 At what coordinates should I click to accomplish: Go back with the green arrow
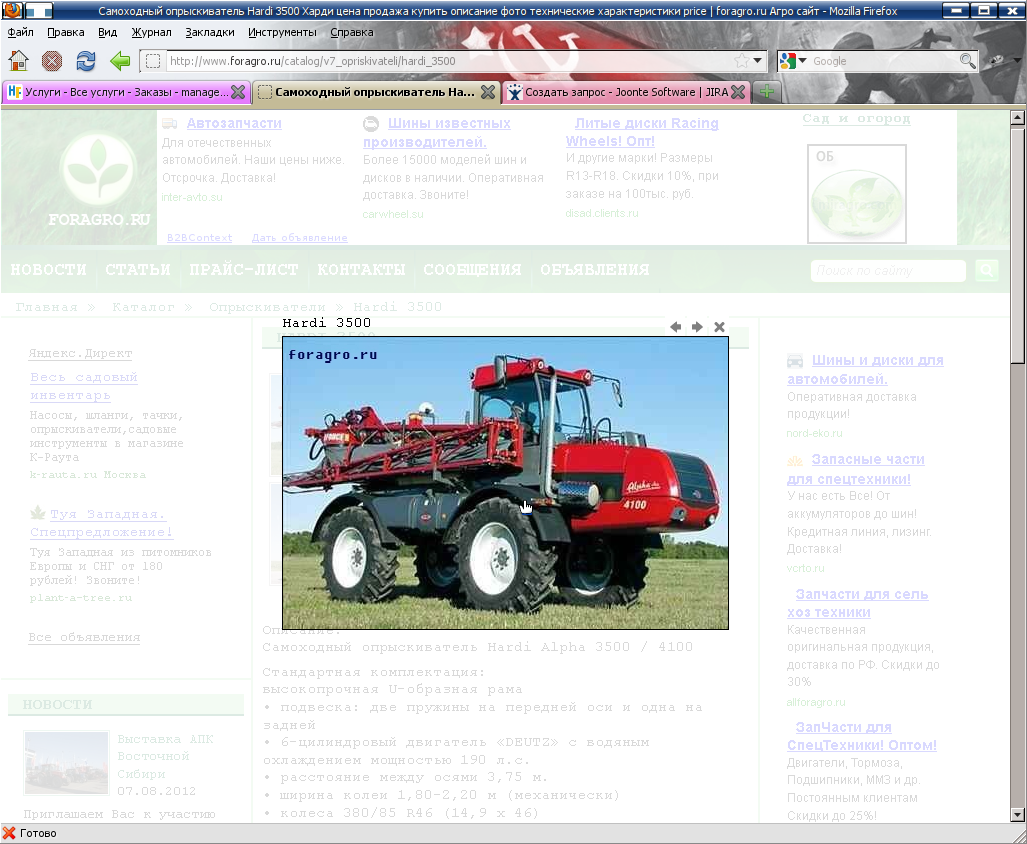click(x=120, y=61)
